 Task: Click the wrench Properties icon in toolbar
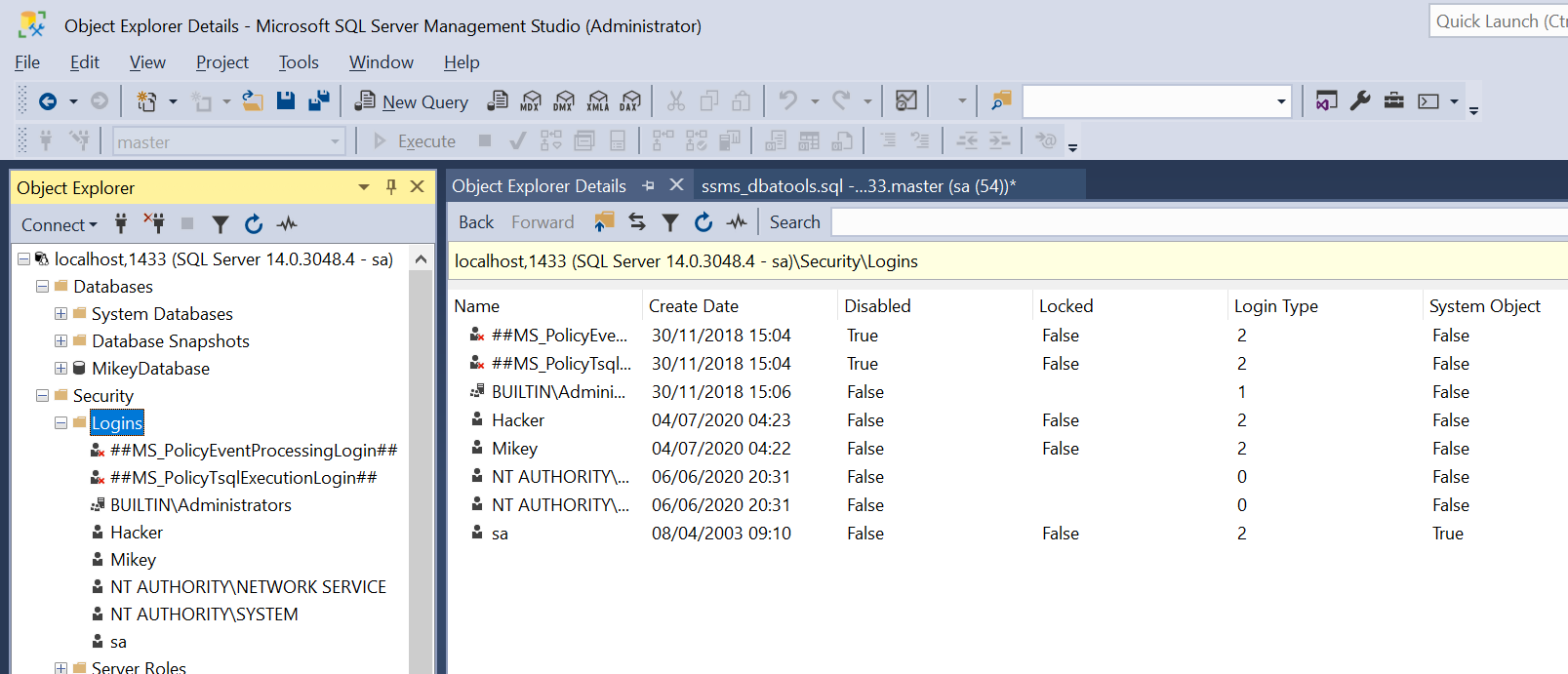(1360, 100)
